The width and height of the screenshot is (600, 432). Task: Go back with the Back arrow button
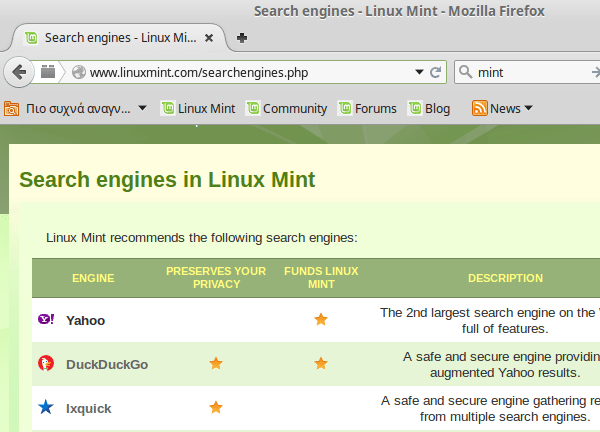point(18,72)
